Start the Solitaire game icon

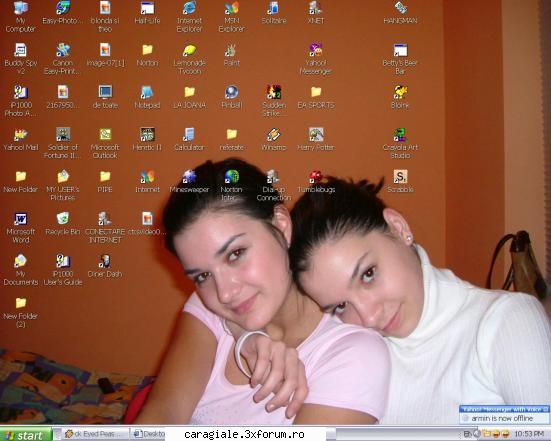click(274, 13)
